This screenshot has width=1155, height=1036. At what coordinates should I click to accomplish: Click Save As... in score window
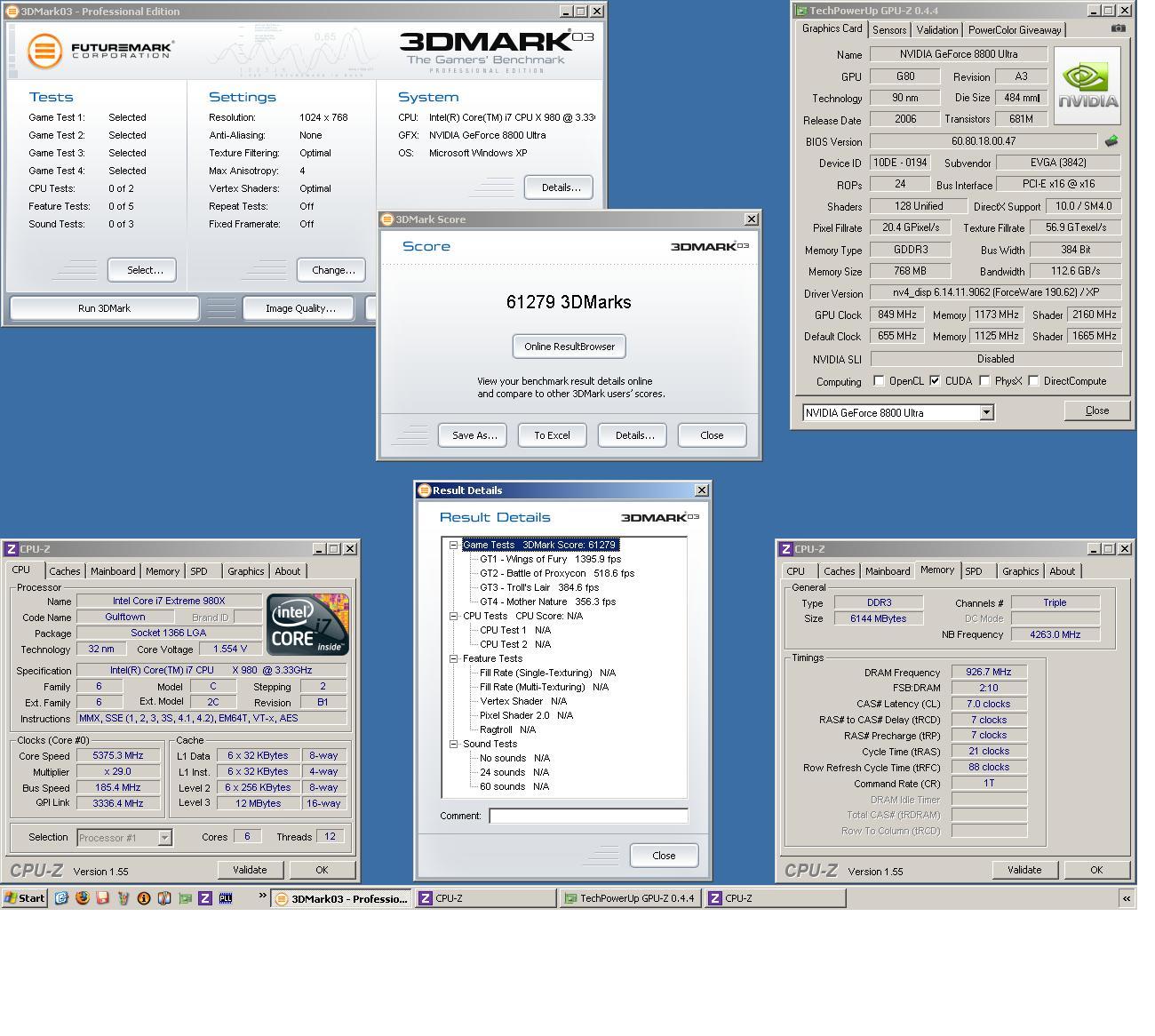click(x=474, y=435)
